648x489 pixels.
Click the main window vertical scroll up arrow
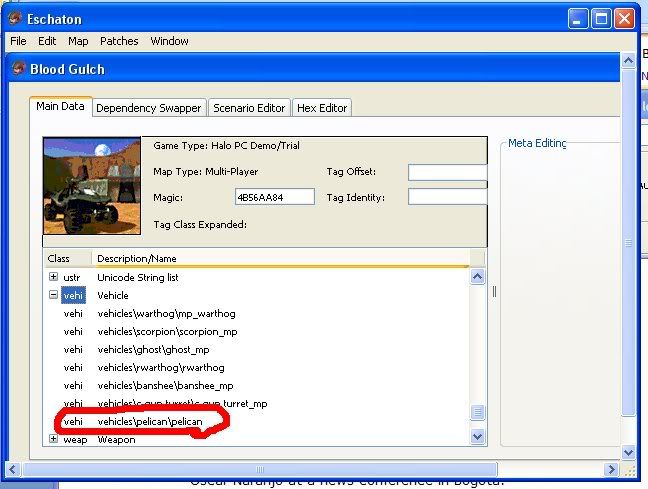click(x=628, y=61)
